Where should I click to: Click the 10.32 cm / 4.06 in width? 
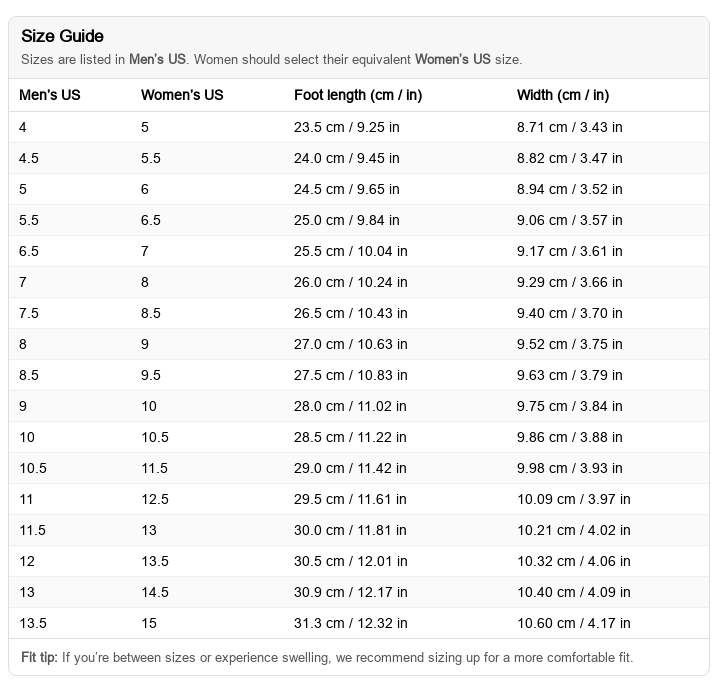coord(573,561)
